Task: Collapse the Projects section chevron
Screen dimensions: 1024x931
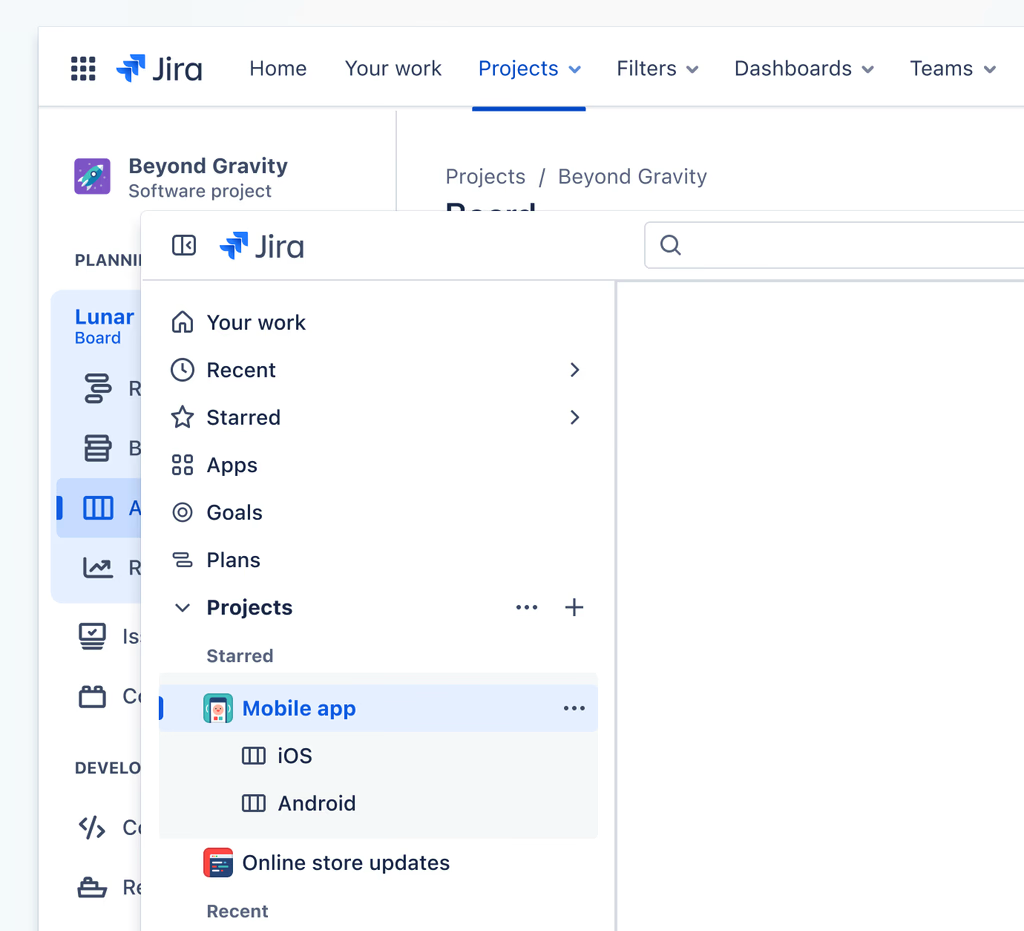Action: coord(182,608)
